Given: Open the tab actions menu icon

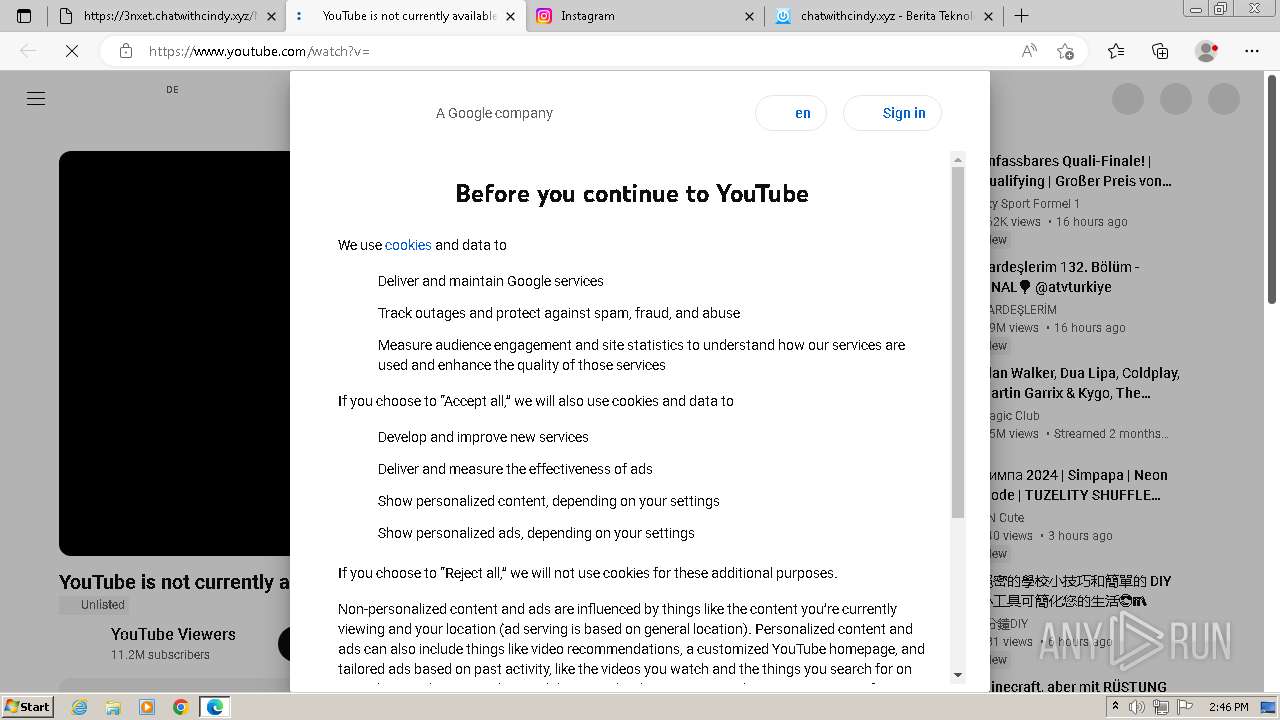Looking at the screenshot, I should [x=24, y=16].
